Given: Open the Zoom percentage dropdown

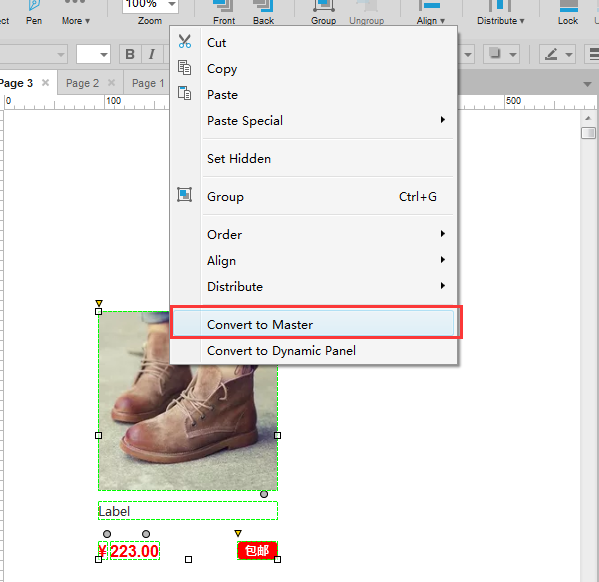Looking at the screenshot, I should (172, 5).
